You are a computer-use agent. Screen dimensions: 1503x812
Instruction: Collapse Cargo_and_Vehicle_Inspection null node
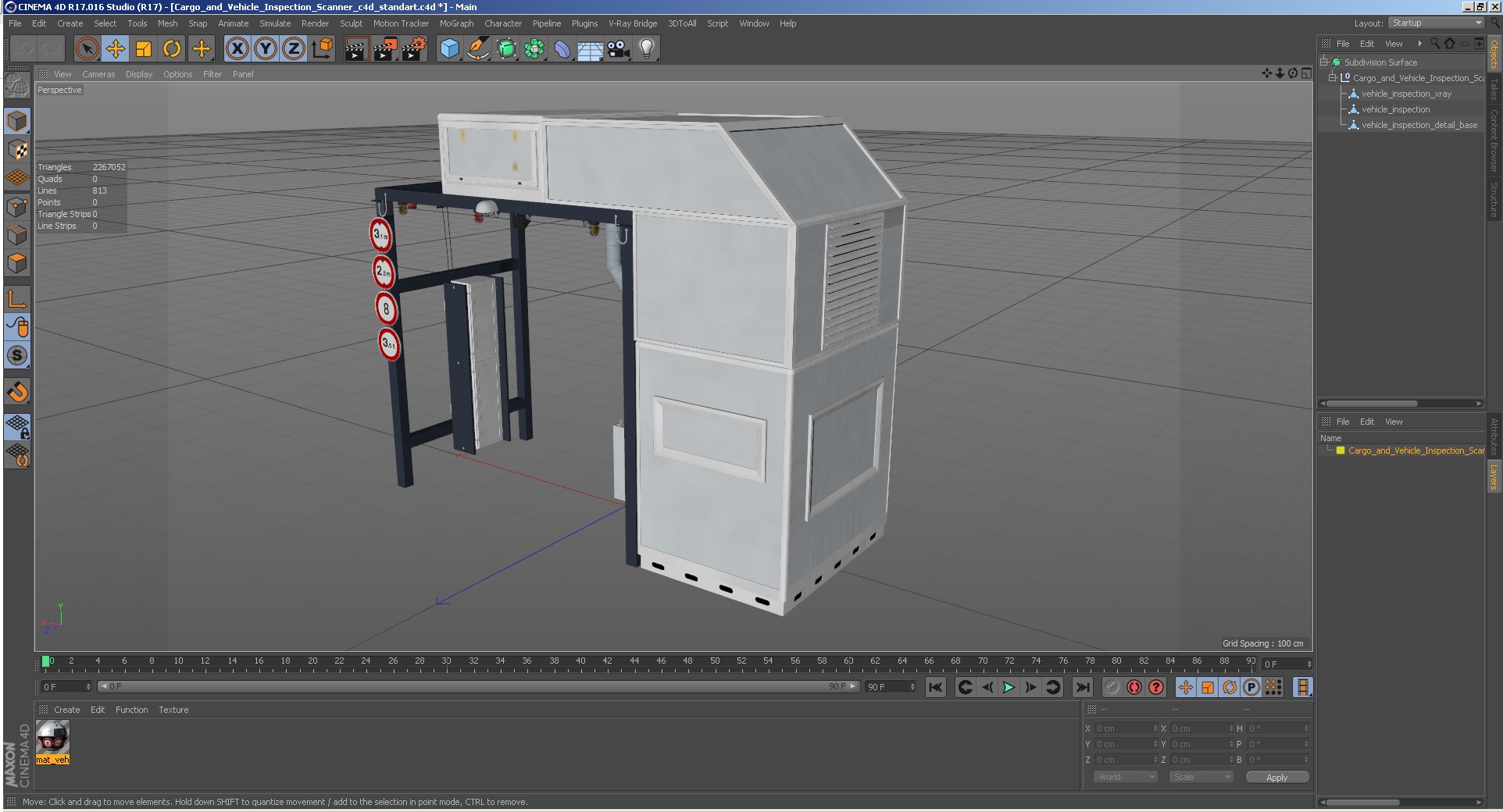1333,78
